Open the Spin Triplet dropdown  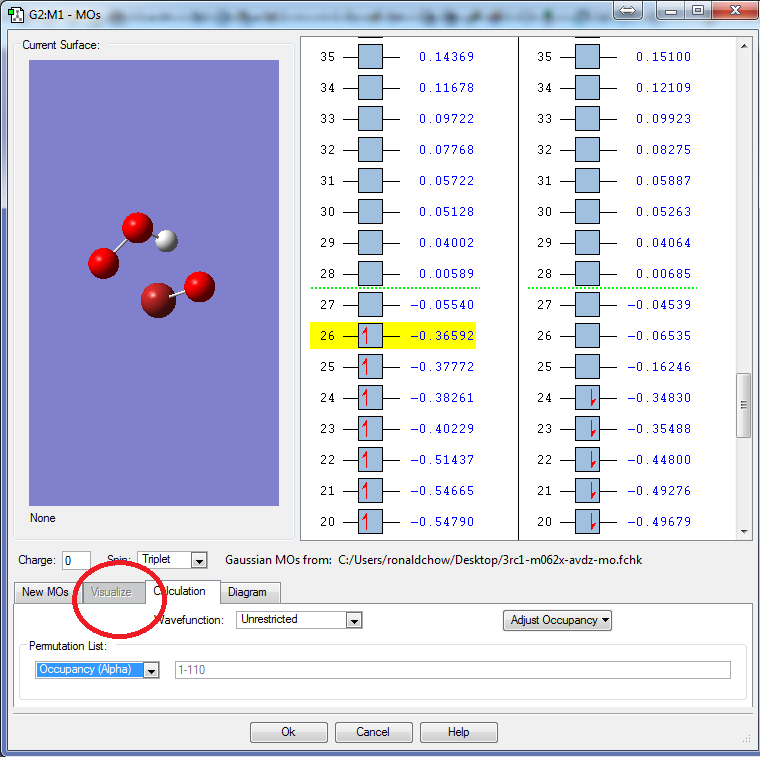click(199, 560)
